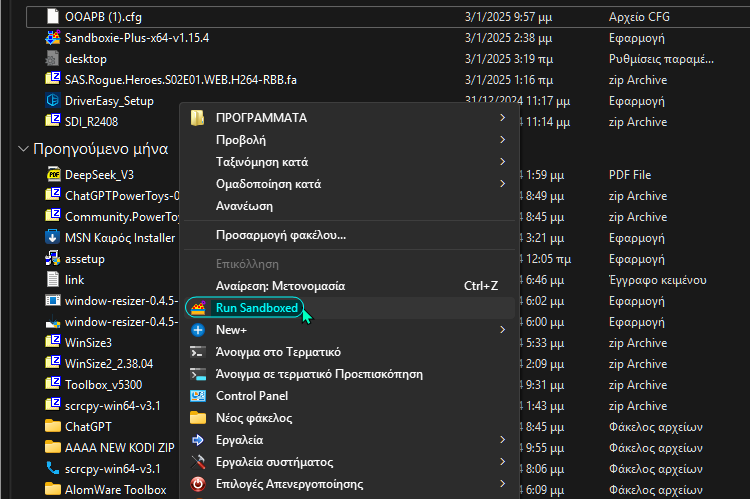Expand the Ταξινόμηση κατά submenu arrow
The height and width of the screenshot is (499, 750).
502,161
